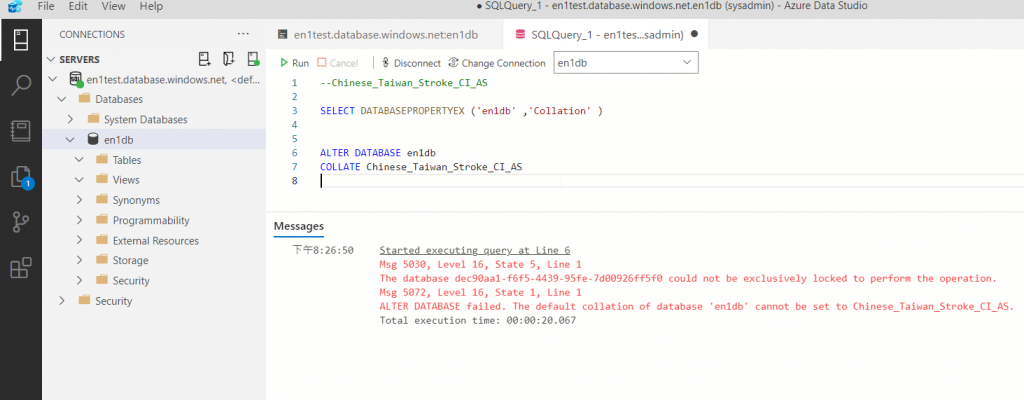Click the 'ALTER DATABASE failed' error line
Image resolution: width=1024 pixels, height=400 pixels.
696,307
